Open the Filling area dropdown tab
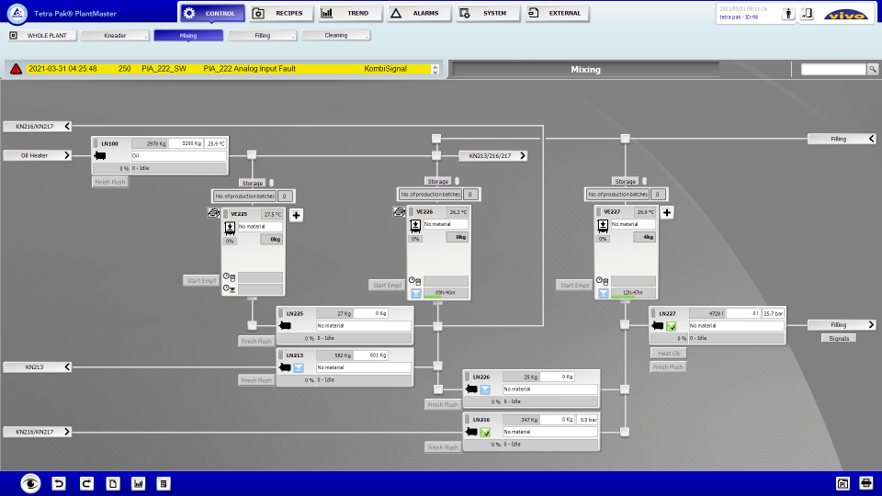882x496 pixels. (262, 35)
